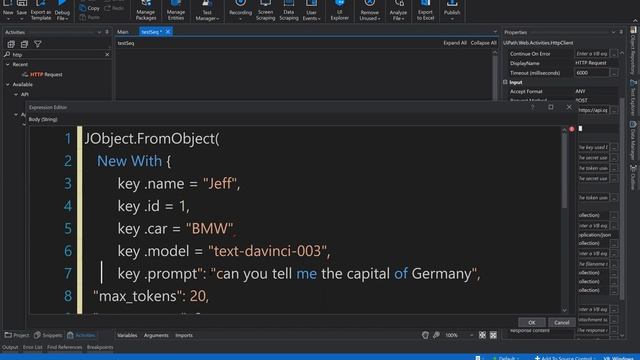Click the Save ribbon button
640x360 pixels.
pos(22,10)
